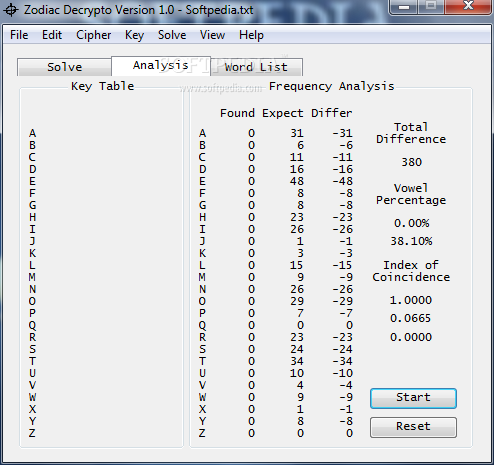Click letter Z in the Key Table
This screenshot has width=494, height=465.
tap(32, 433)
